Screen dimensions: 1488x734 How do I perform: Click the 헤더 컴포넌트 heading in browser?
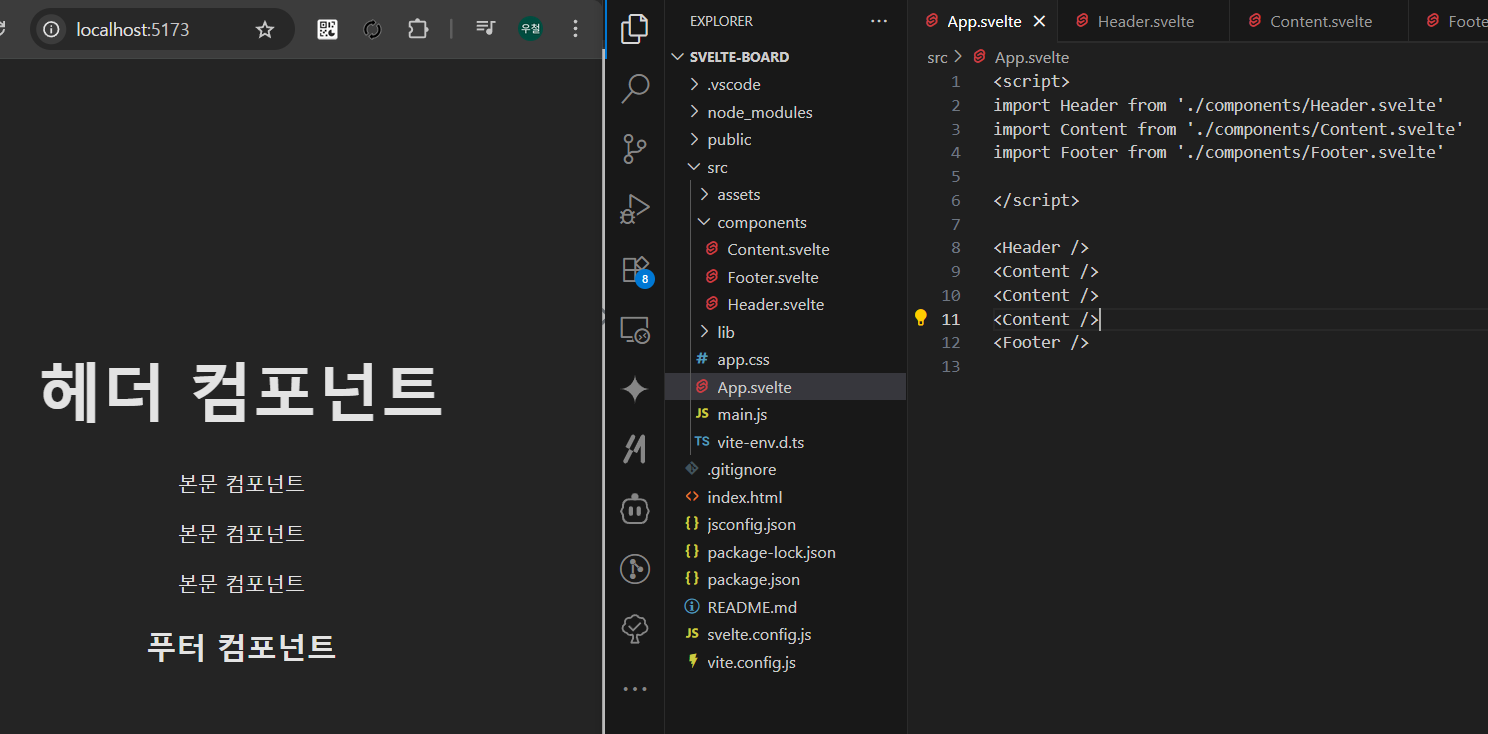[x=241, y=391]
